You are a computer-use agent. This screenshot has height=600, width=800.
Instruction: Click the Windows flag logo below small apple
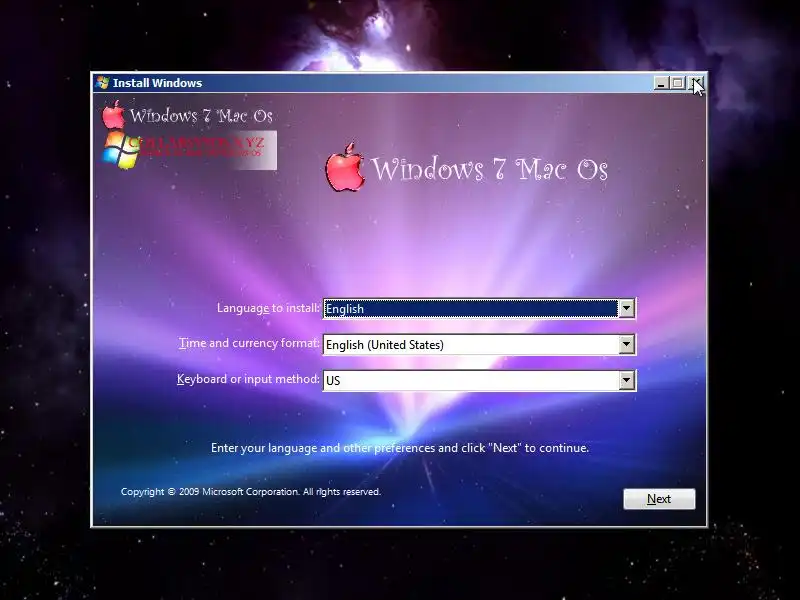(121, 150)
